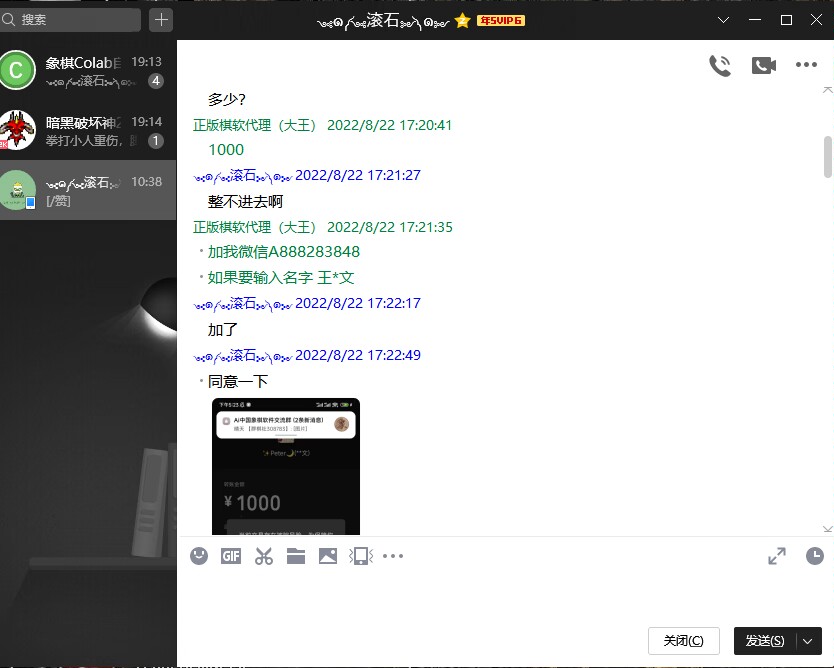Click the chat history scrollbar handle
Screen dimensions: 834x668
coord(827,156)
